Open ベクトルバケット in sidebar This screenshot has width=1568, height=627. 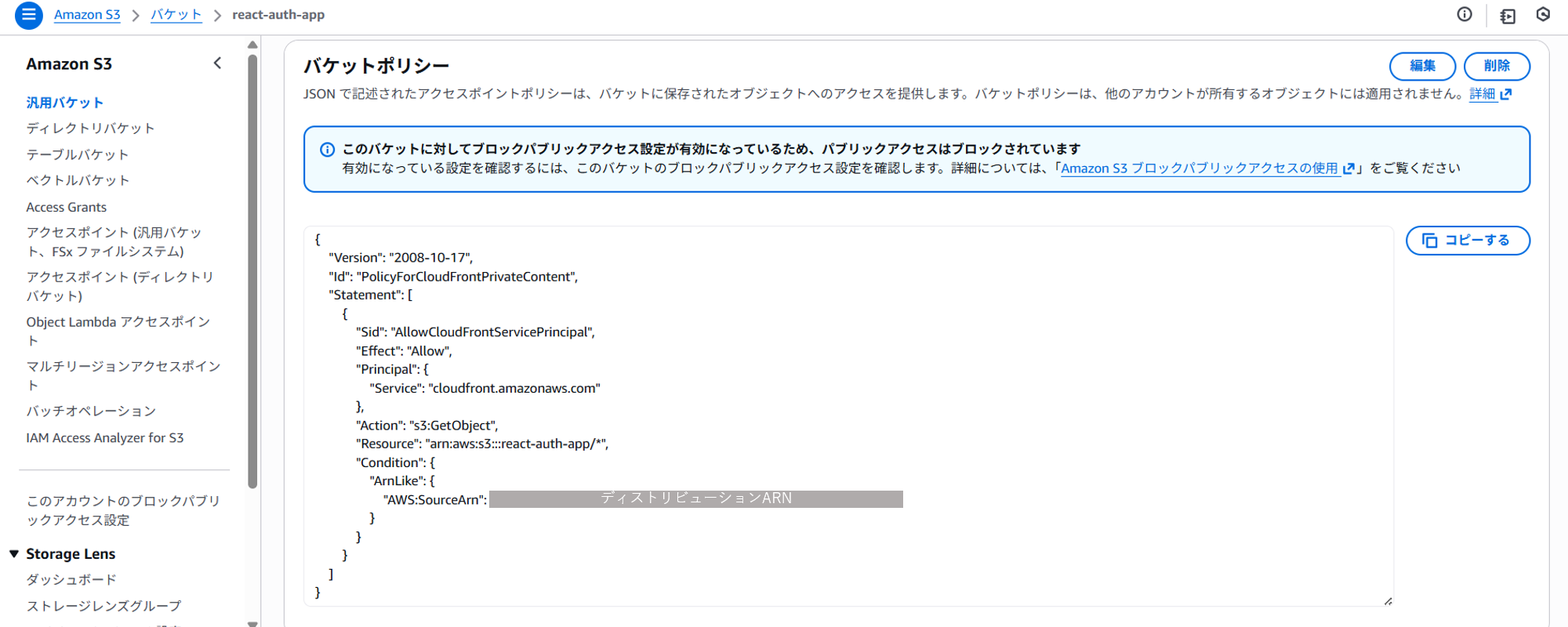click(78, 180)
